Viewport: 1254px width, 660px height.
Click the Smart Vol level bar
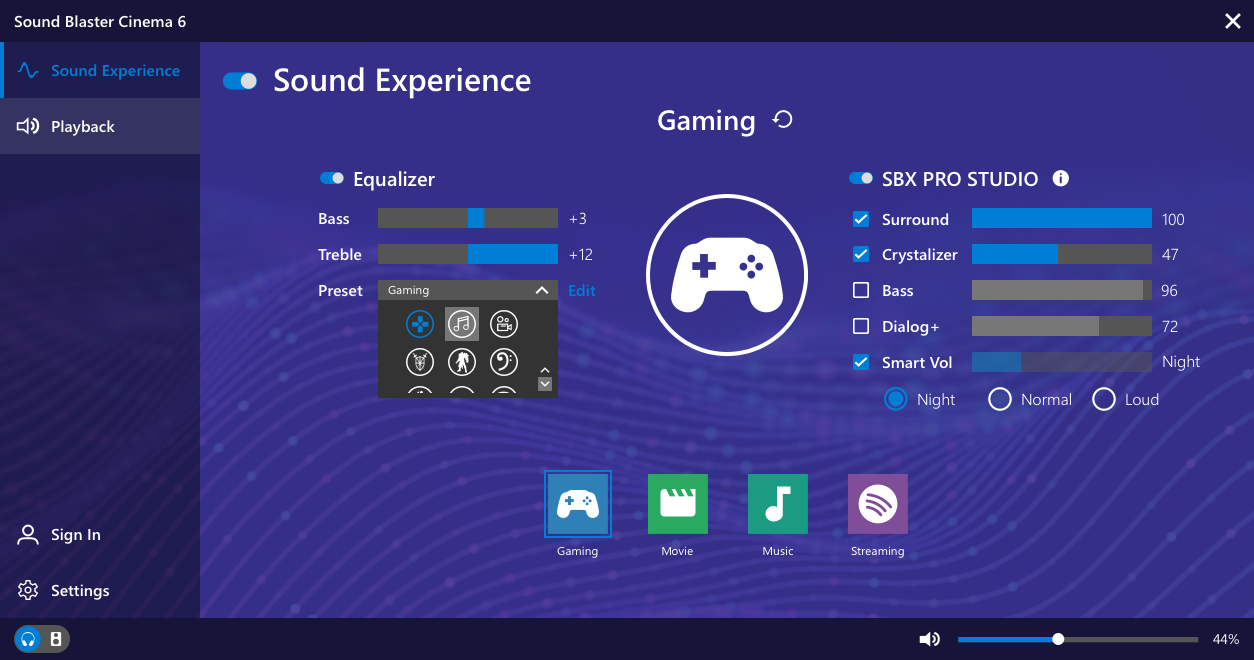pyautogui.click(x=1062, y=362)
